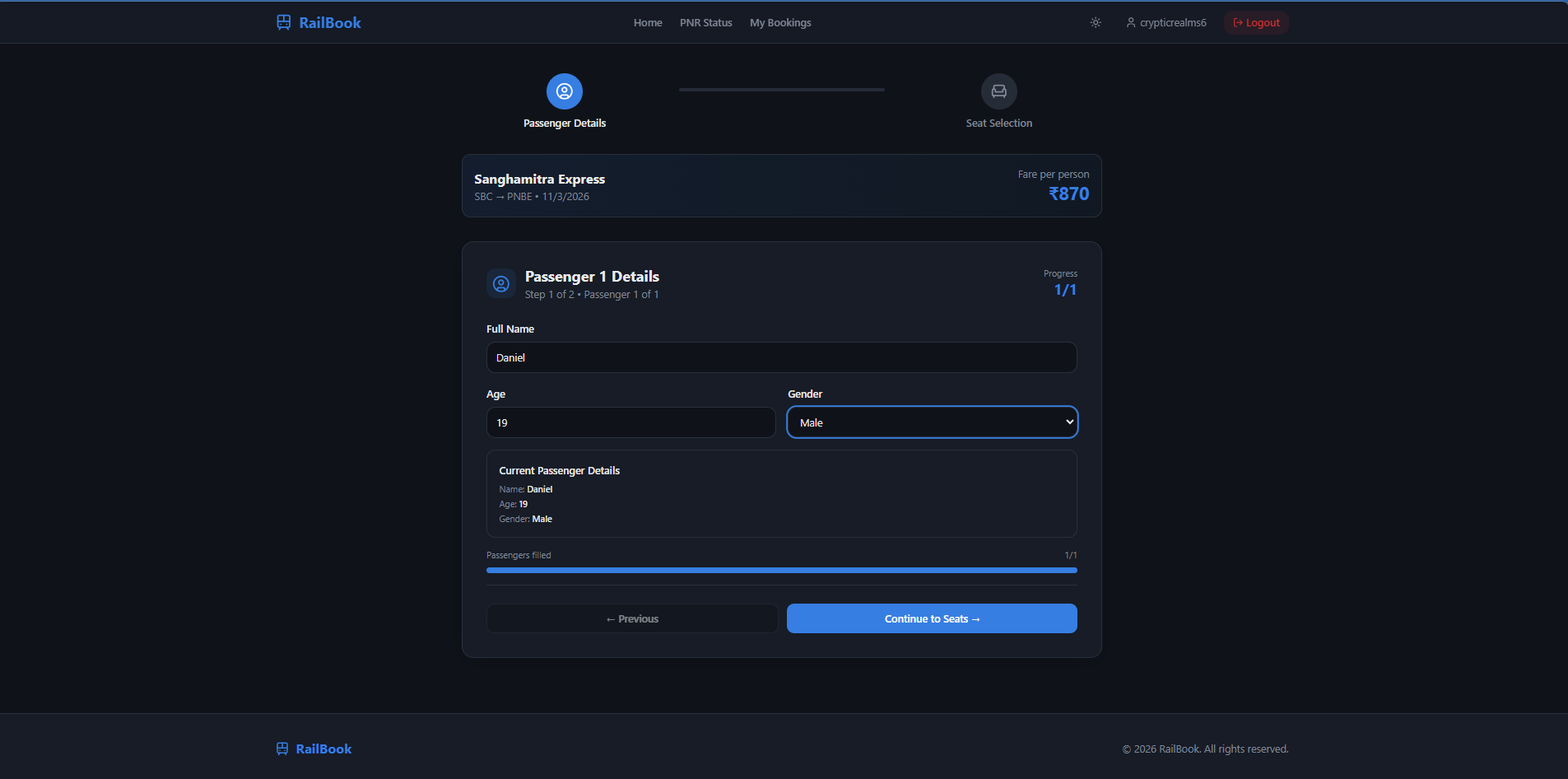This screenshot has height=779, width=1568.
Task: Open My Bookings in the nav bar
Action: [780, 22]
